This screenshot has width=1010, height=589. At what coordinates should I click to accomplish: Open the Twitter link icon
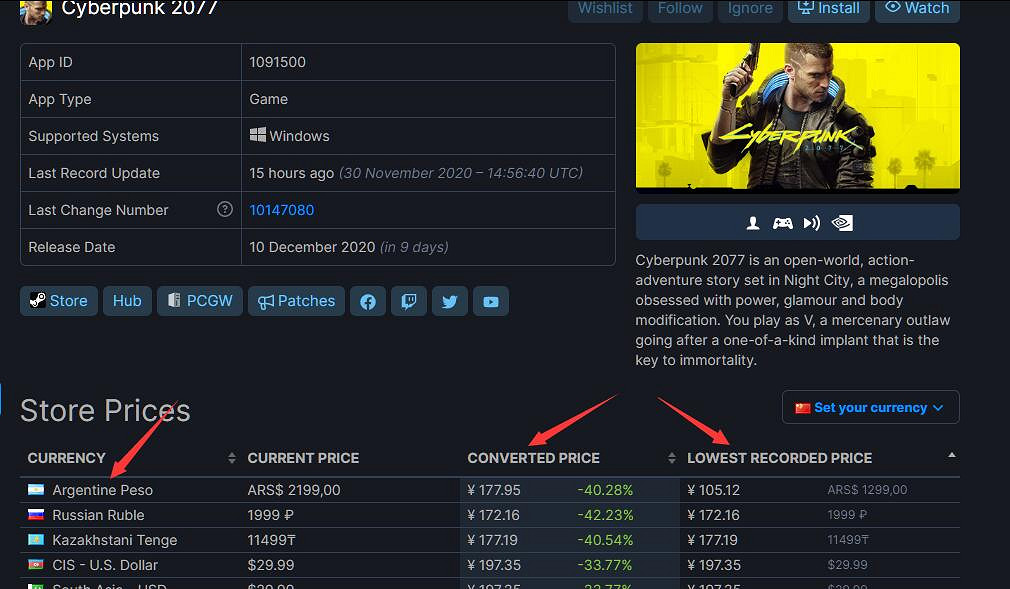[x=449, y=301]
